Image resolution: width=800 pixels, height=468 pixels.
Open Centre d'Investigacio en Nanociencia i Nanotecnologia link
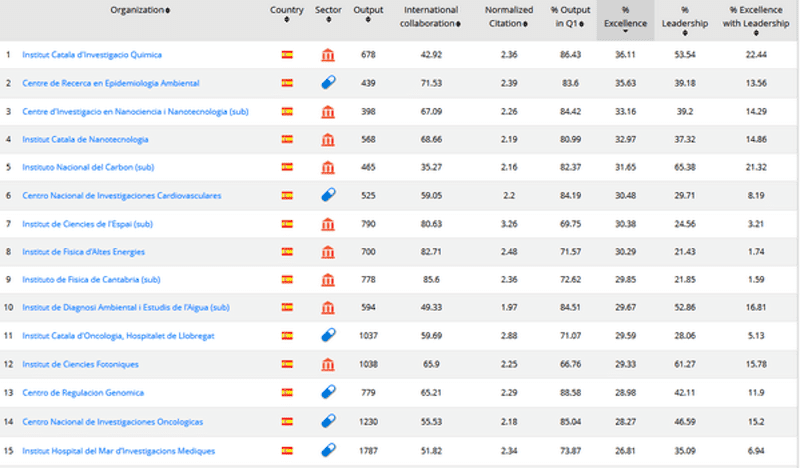pyautogui.click(x=135, y=111)
